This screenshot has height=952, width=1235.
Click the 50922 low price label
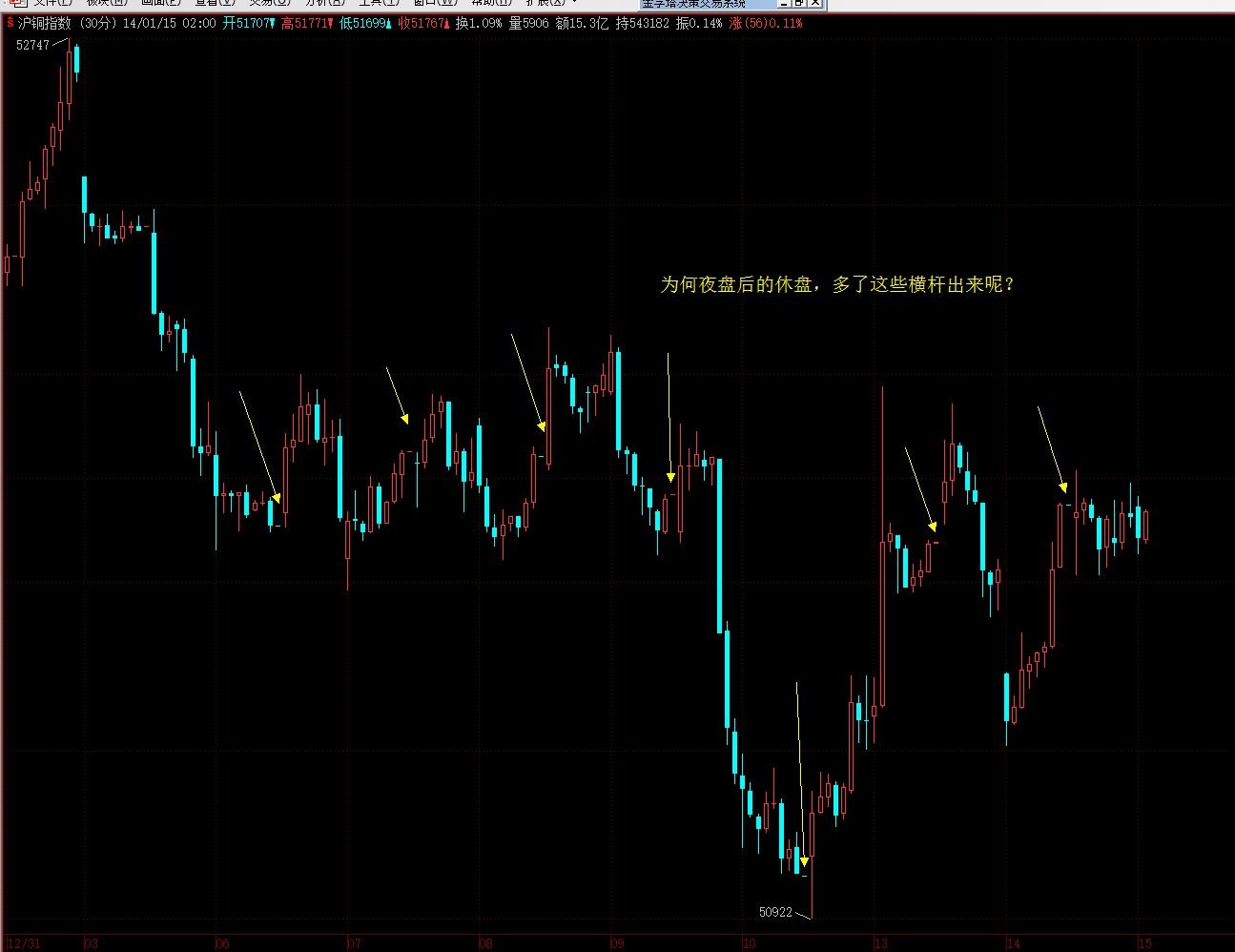[775, 912]
